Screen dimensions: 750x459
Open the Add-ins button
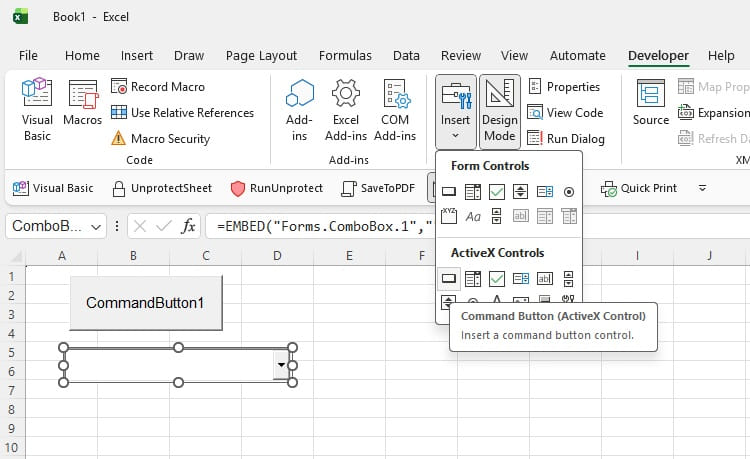coord(299,110)
